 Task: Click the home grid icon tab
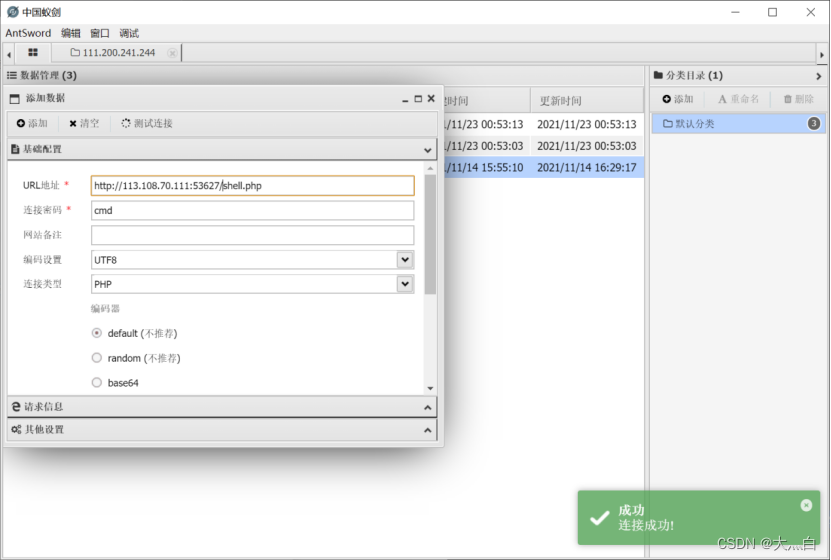click(x=33, y=52)
